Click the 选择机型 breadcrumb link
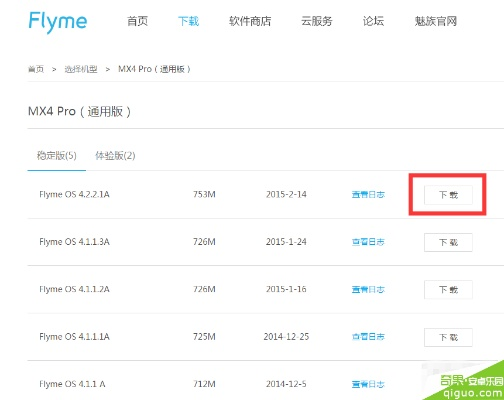 (x=81, y=69)
